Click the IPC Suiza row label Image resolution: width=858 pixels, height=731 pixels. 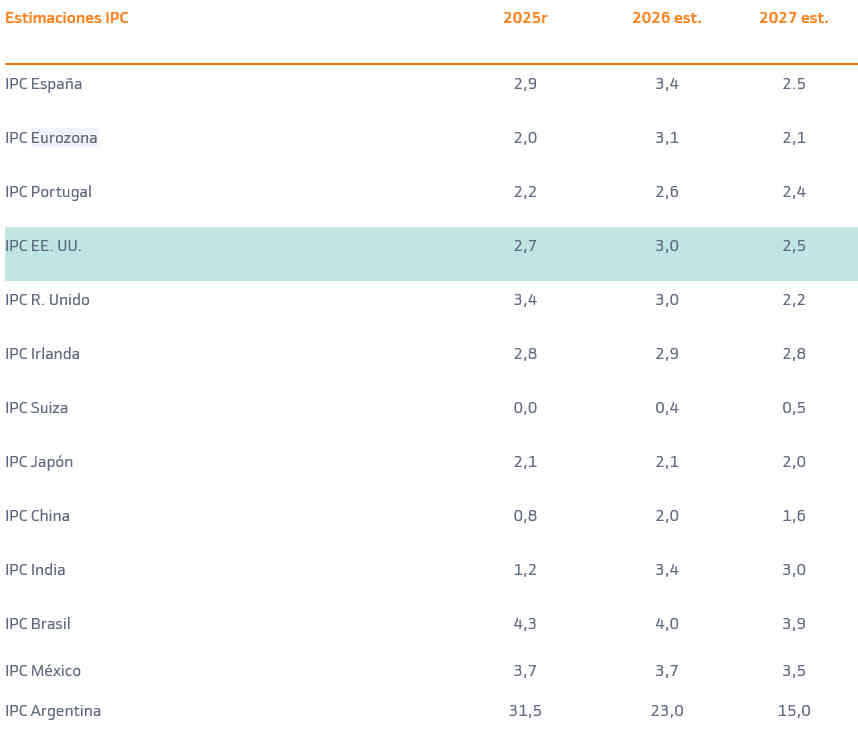coord(37,408)
